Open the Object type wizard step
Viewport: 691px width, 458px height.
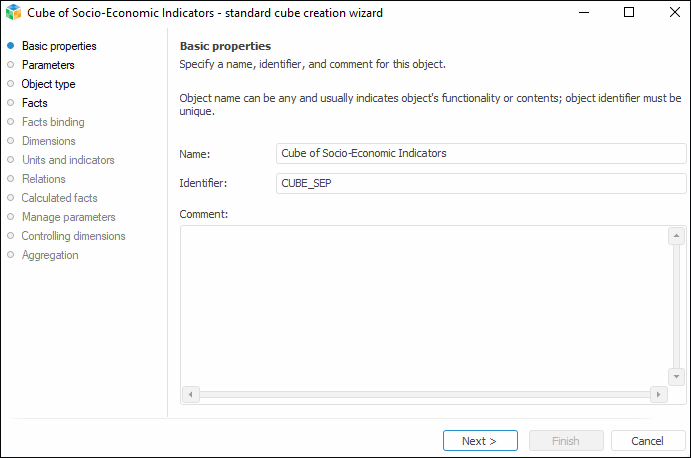coord(48,84)
